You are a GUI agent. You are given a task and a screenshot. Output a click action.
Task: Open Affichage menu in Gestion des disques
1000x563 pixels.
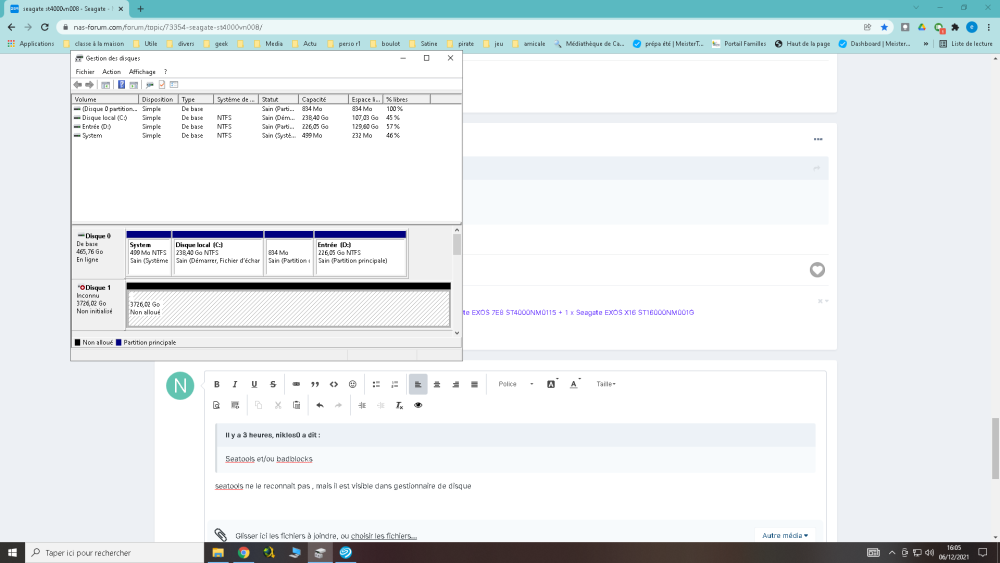(142, 72)
